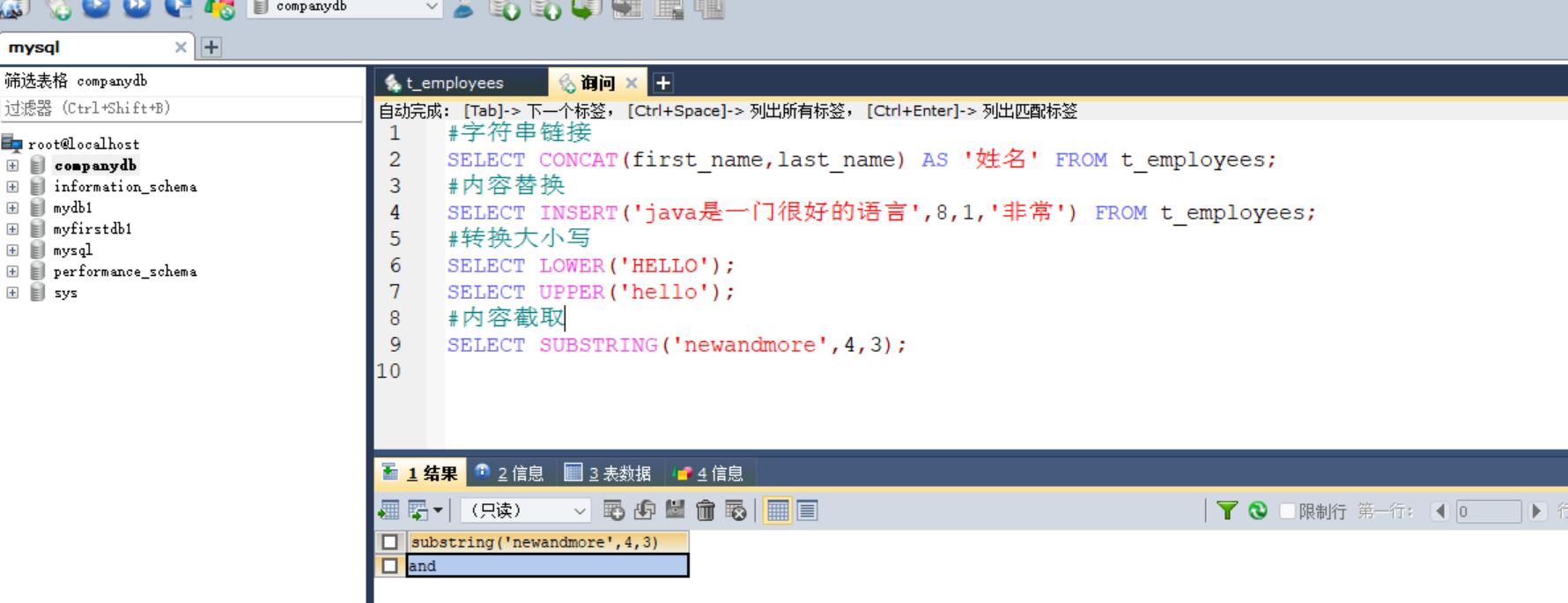Expand the sys database node

[x=12, y=293]
